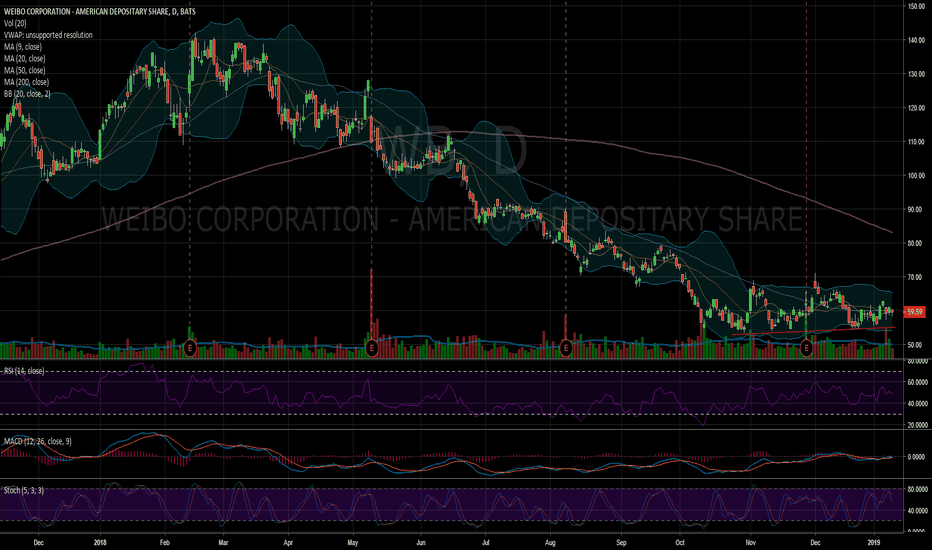Viewport: 932px width, 550px height.
Task: Select the MA (9, close) legend entry
Action: (23, 47)
